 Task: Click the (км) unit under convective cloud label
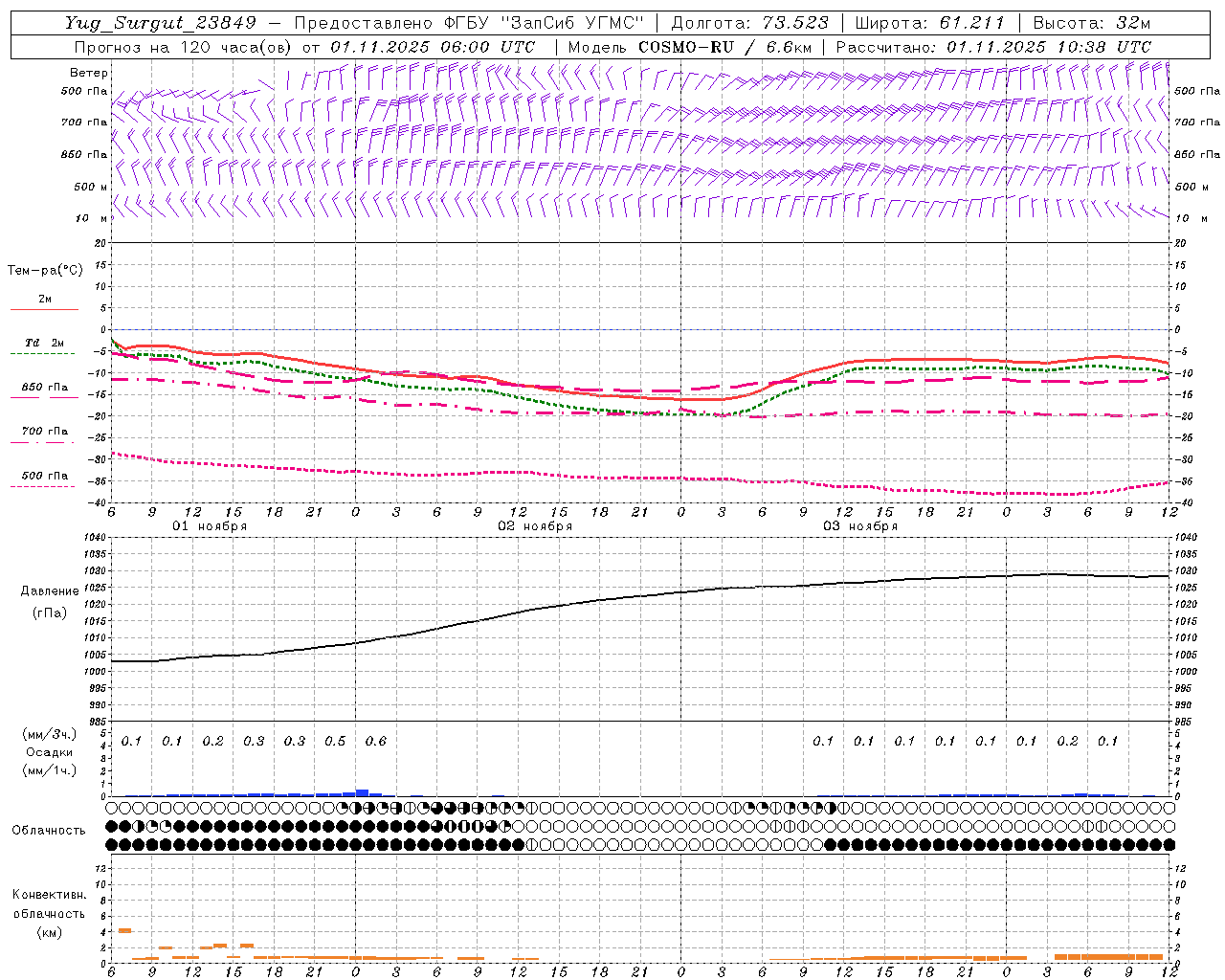pyautogui.click(x=49, y=933)
